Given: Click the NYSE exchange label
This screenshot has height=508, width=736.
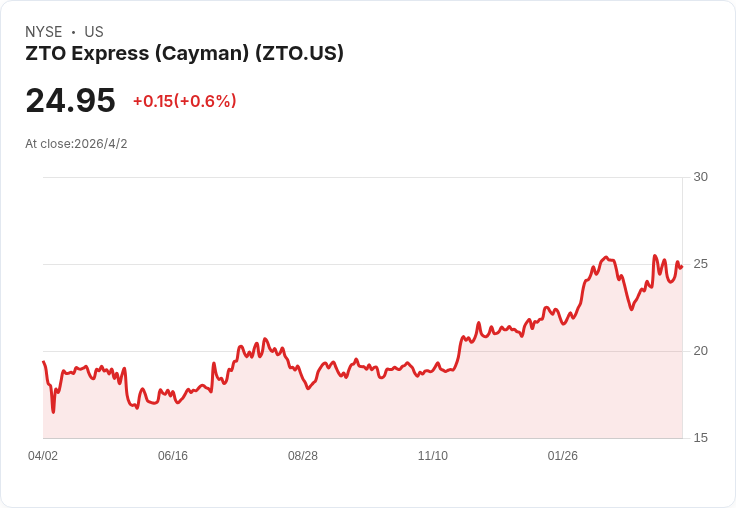Looking at the screenshot, I should 43,32.
